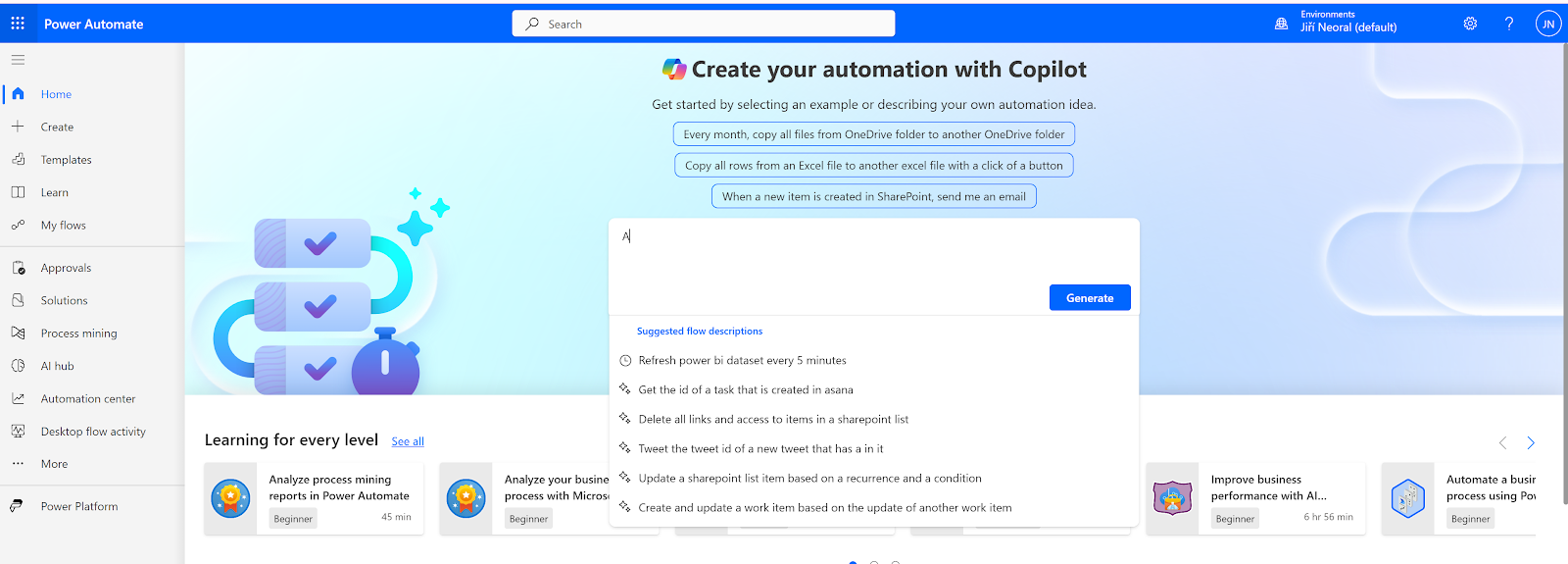Open the JN account avatar
Screen dimensions: 1568x564
[1548, 24]
